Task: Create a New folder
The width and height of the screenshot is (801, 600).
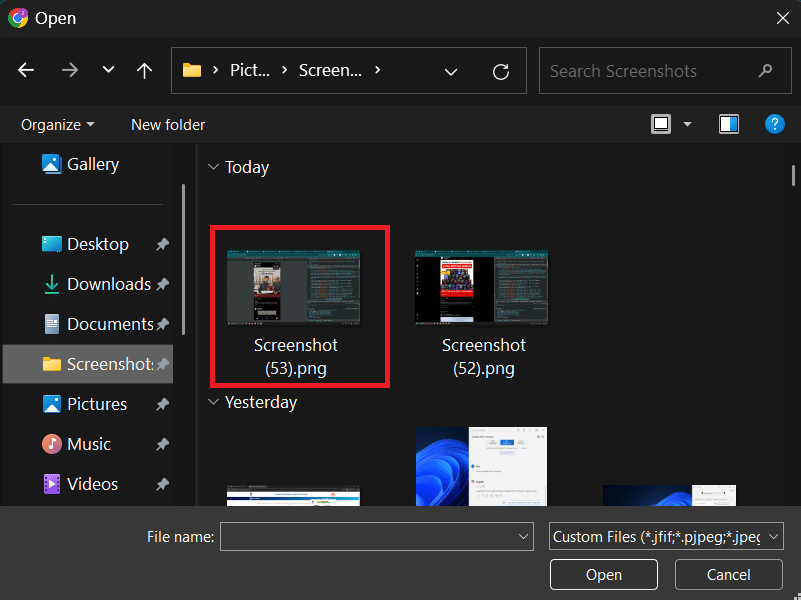Action: point(168,125)
